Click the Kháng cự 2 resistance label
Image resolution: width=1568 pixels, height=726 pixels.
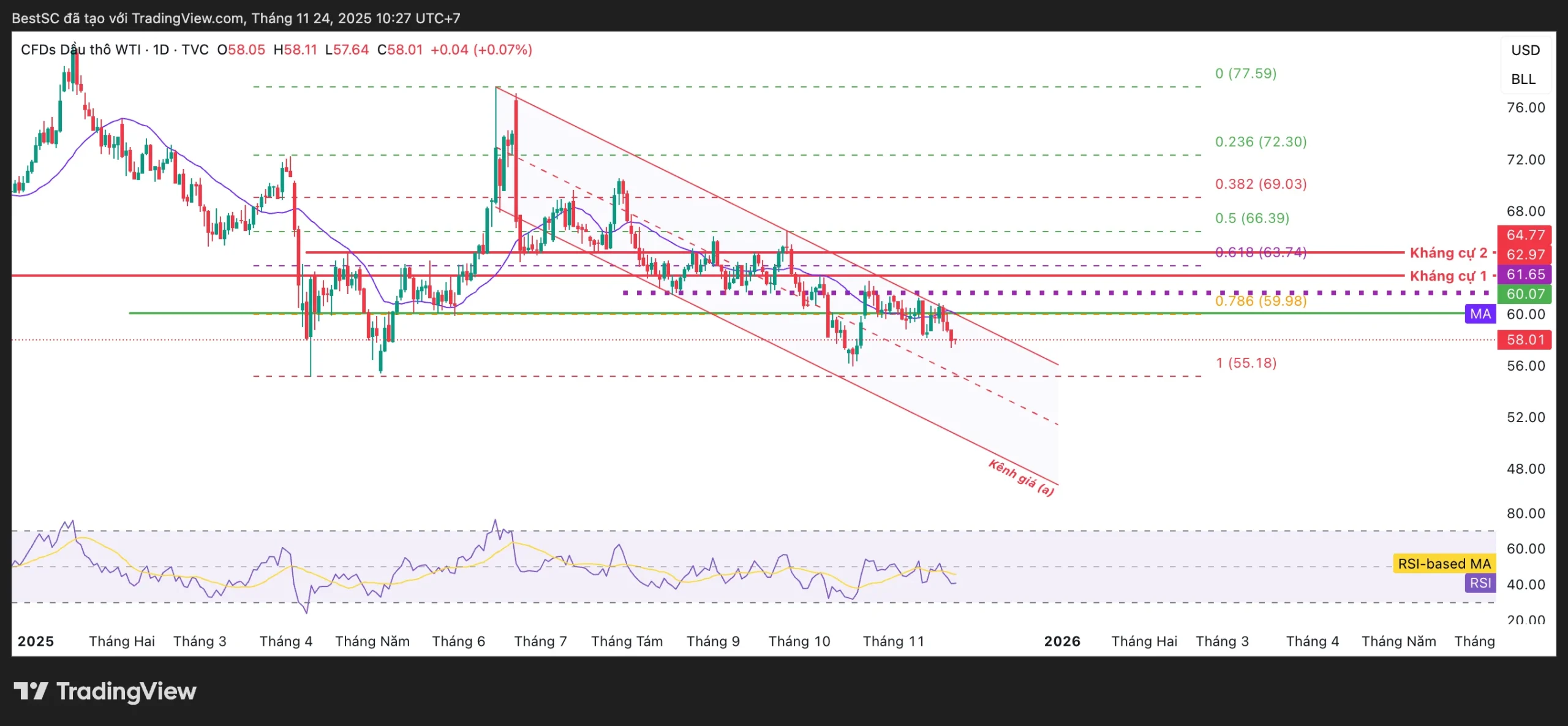click(x=1448, y=253)
